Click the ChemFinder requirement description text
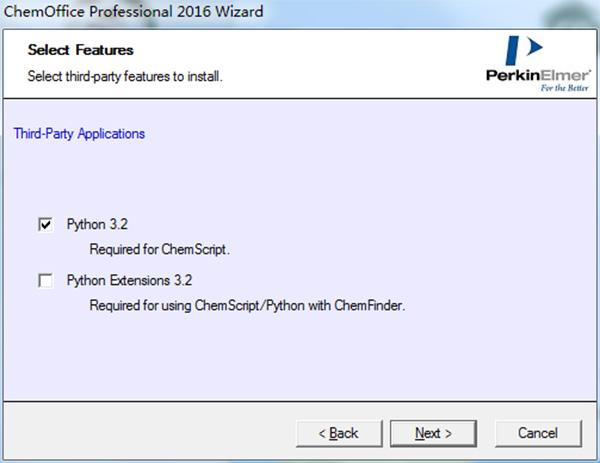Image resolution: width=600 pixels, height=463 pixels. [247, 306]
